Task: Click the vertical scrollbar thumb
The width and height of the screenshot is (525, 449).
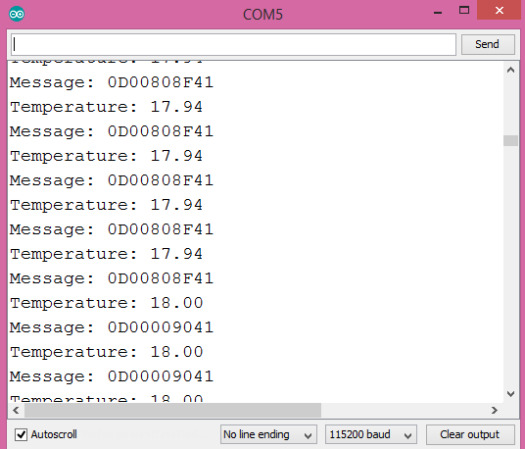Action: click(x=511, y=140)
